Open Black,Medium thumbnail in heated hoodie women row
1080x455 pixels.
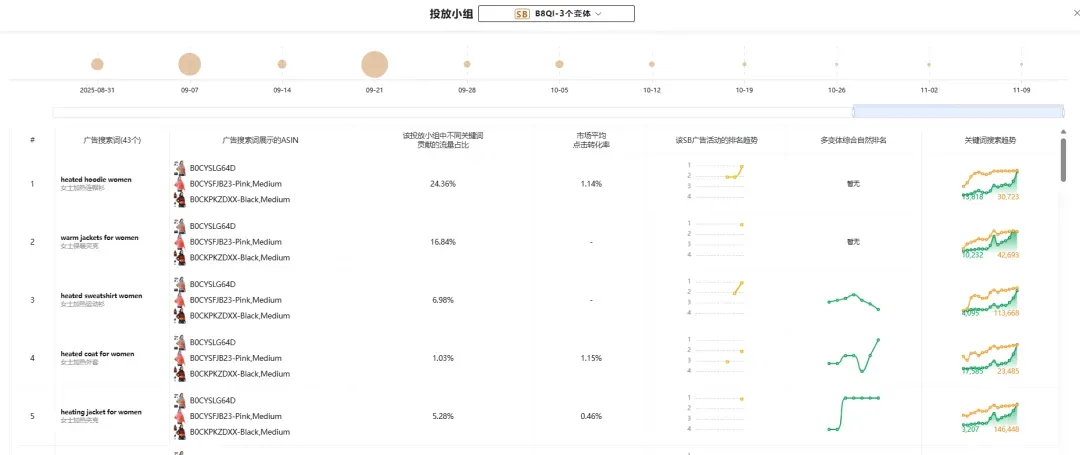[180, 199]
